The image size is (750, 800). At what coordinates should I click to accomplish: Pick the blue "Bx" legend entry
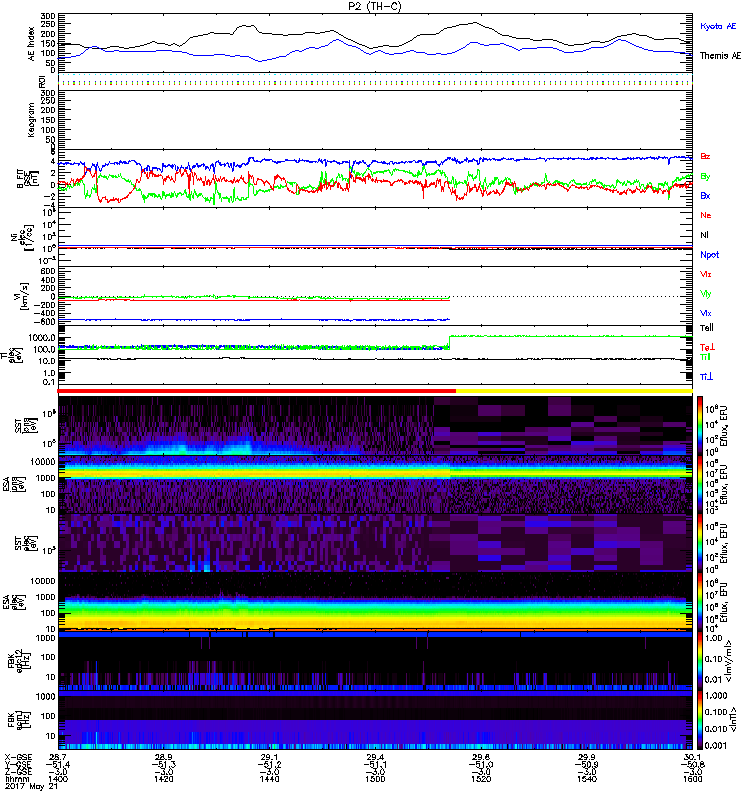pos(705,195)
